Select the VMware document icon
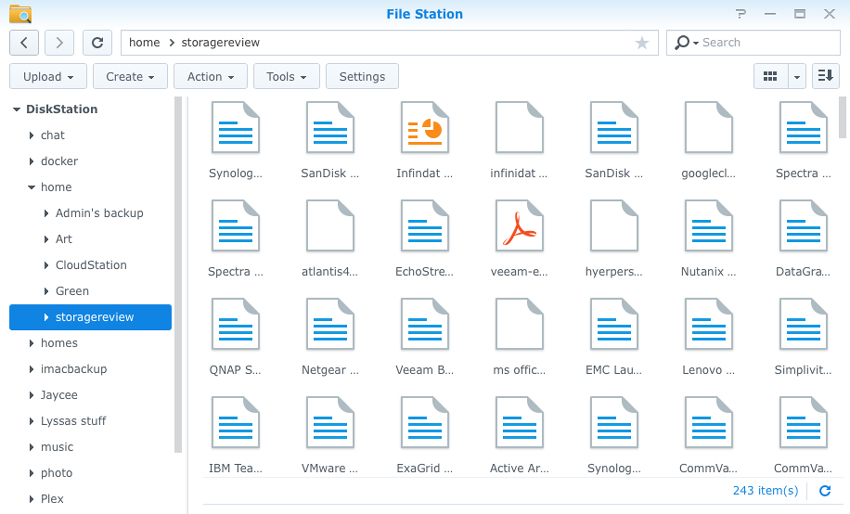 point(330,422)
